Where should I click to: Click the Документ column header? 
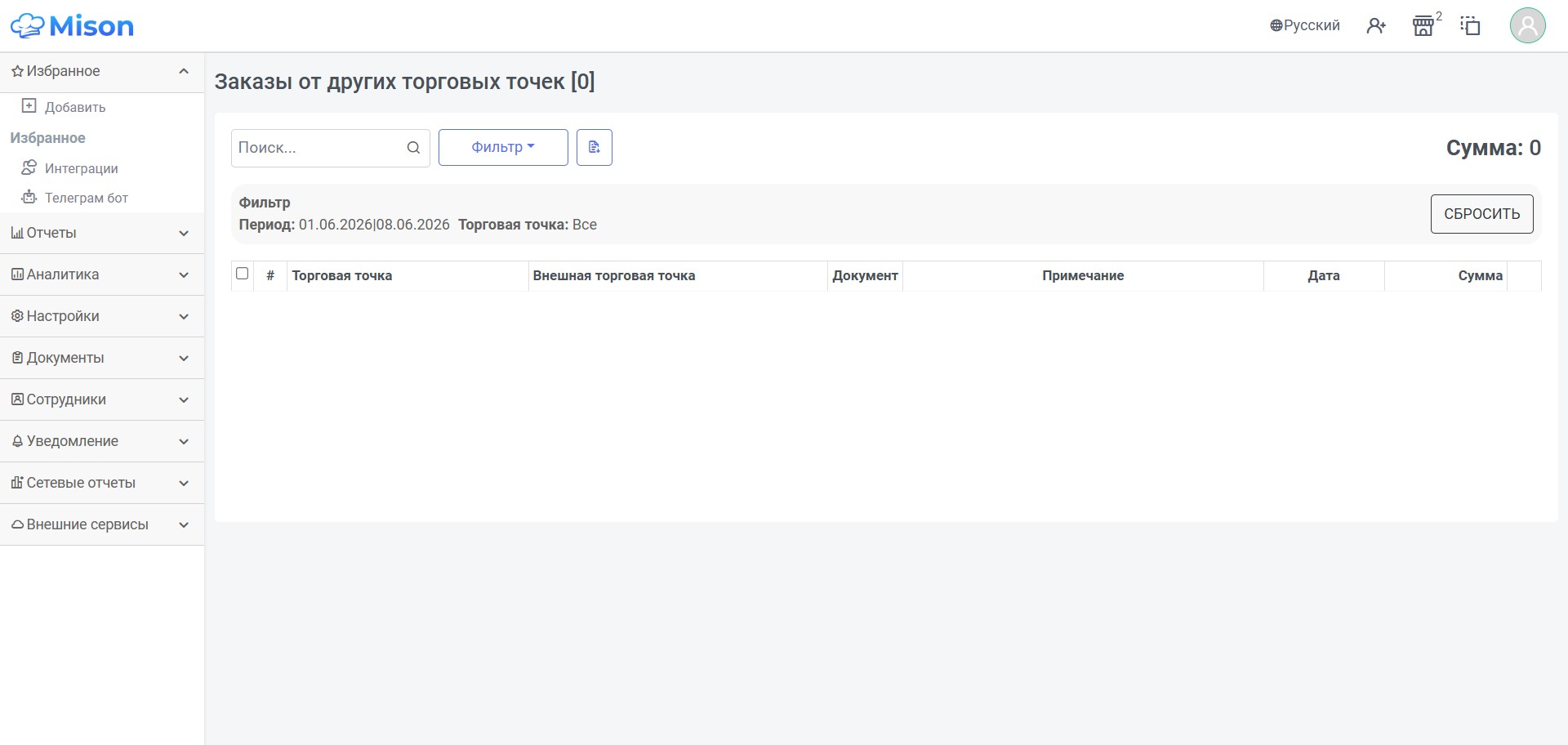pos(865,275)
